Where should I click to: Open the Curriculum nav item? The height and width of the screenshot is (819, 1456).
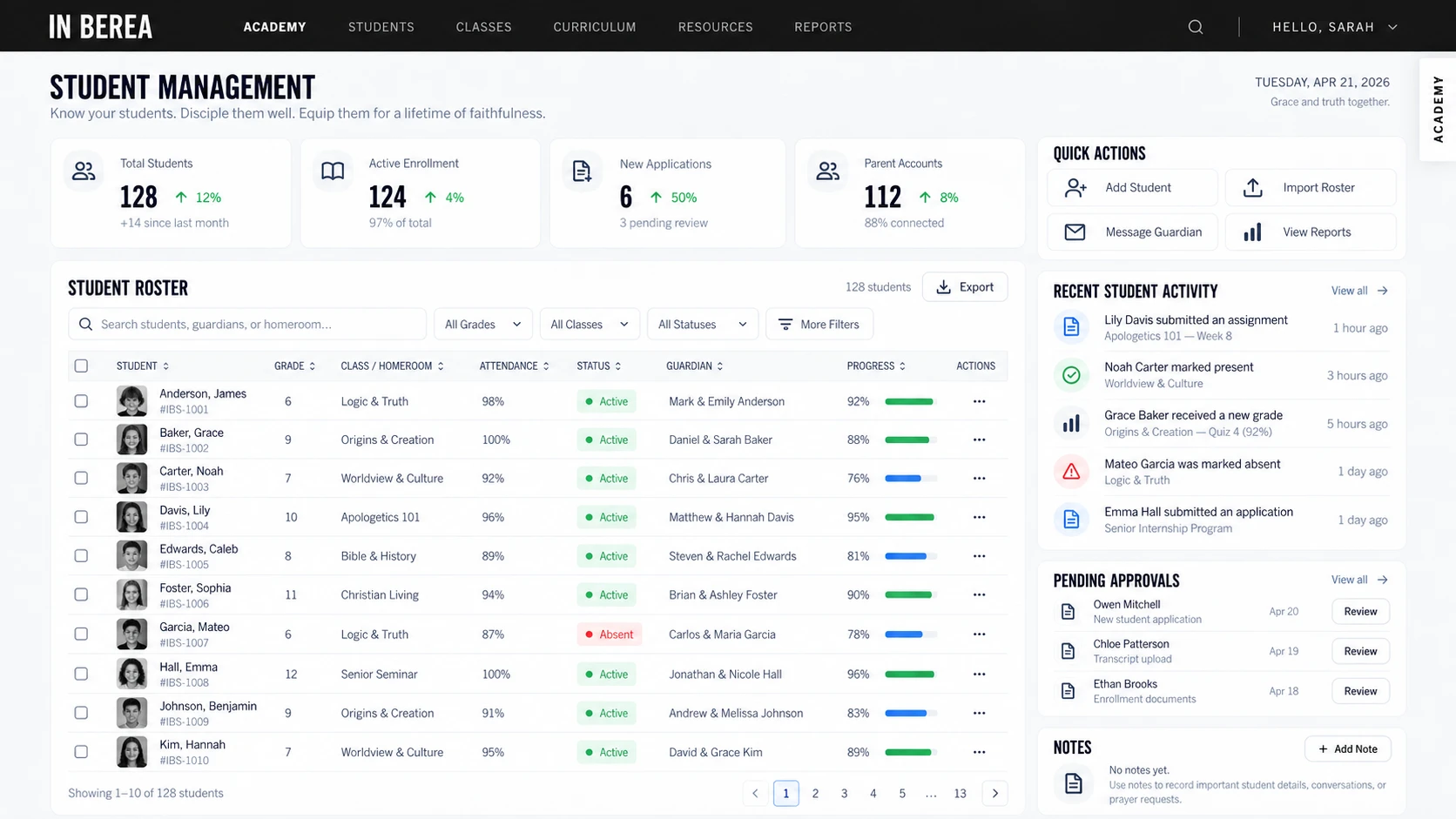595,27
